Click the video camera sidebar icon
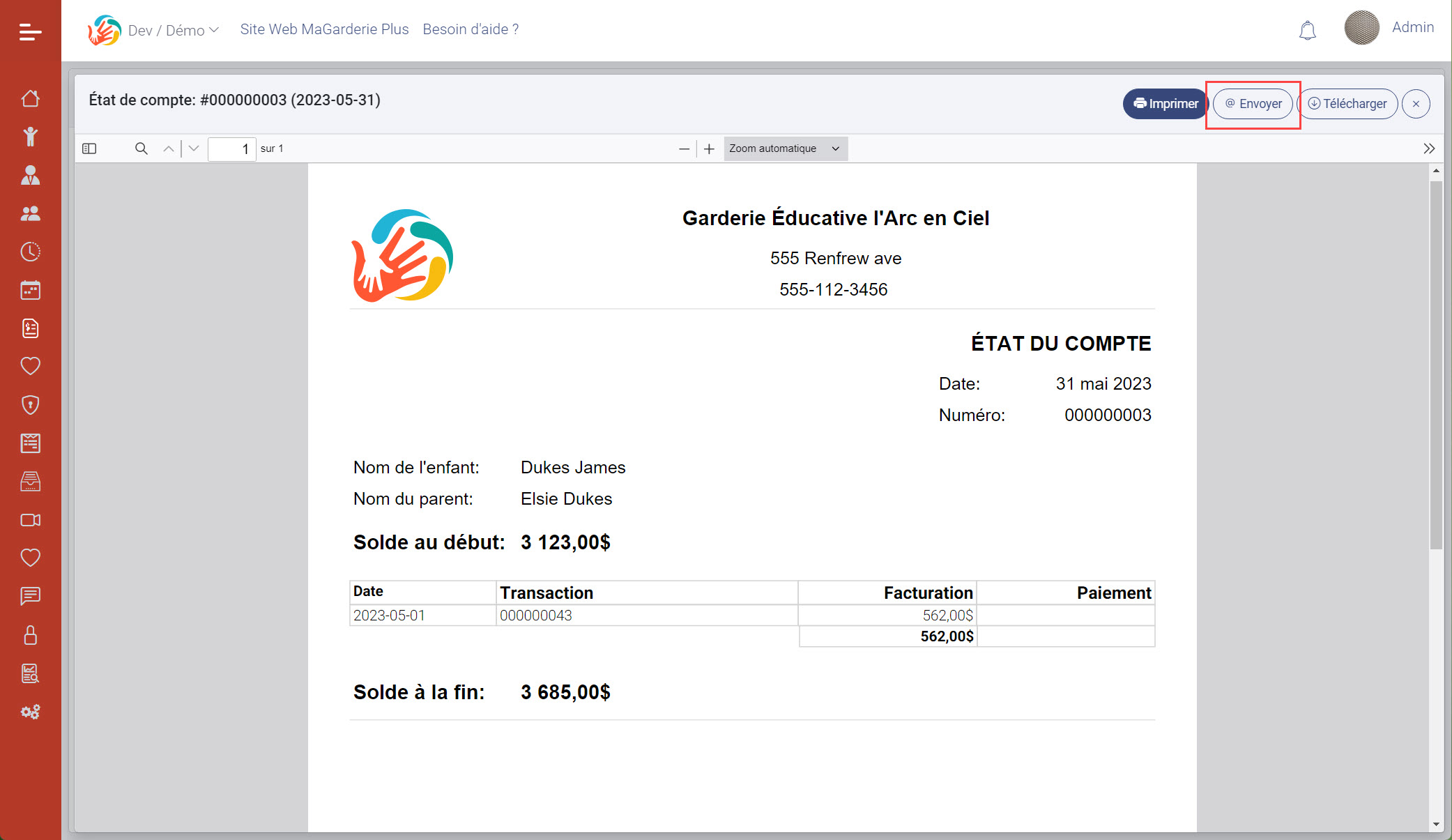 [30, 520]
